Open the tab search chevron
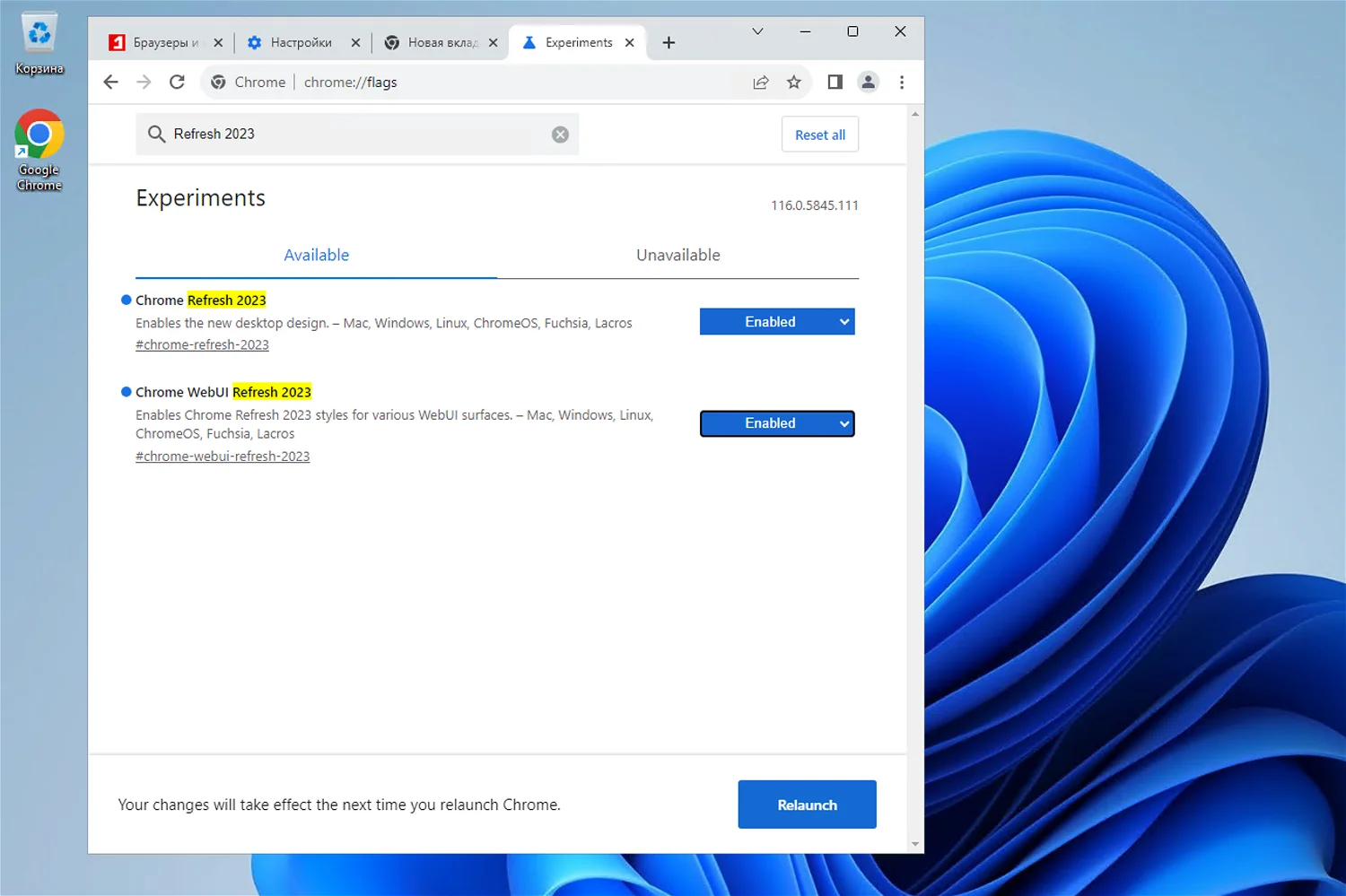The width and height of the screenshot is (1346, 896). 757,31
